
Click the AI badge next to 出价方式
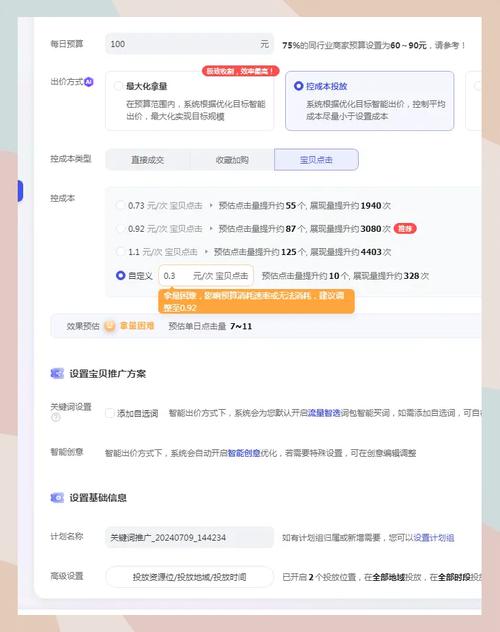tap(89, 82)
